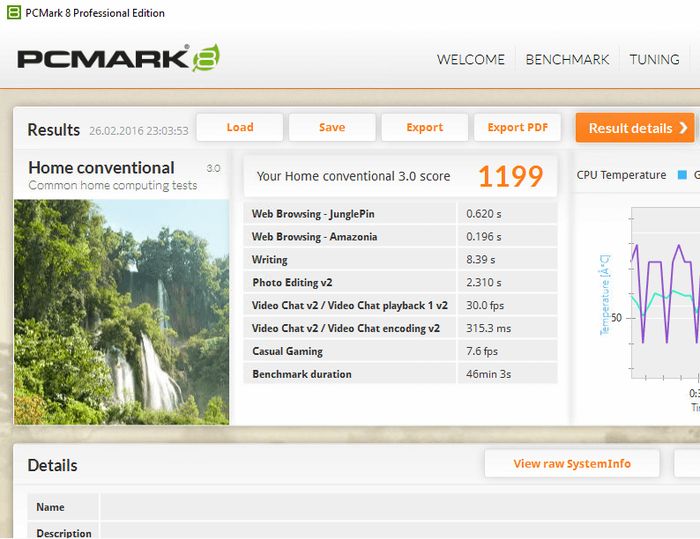700x539 pixels.
Task: Click the PCMark 8 title bar app icon
Action: click(14, 13)
